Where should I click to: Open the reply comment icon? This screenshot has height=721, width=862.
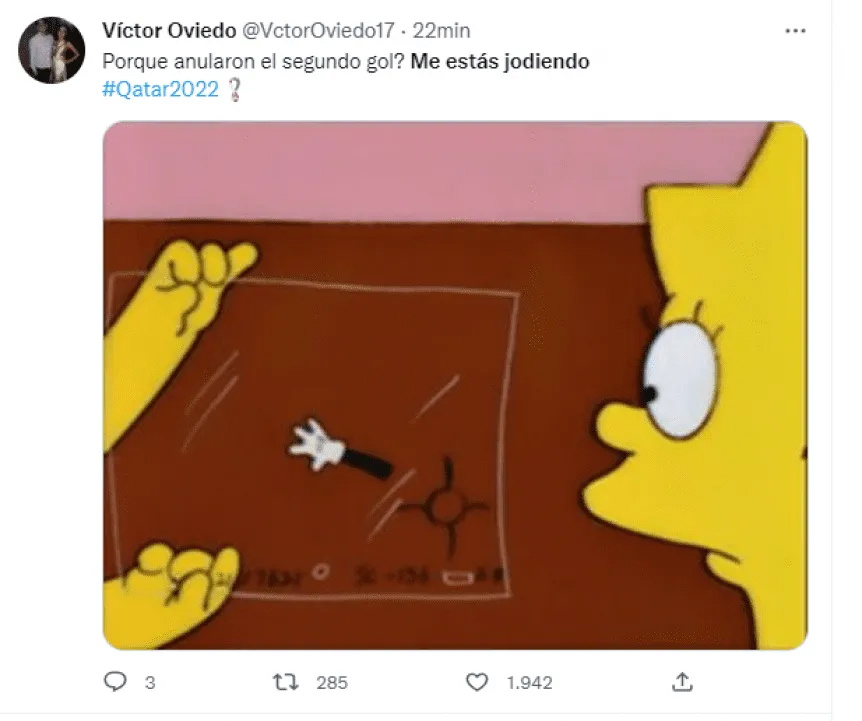pos(115,681)
